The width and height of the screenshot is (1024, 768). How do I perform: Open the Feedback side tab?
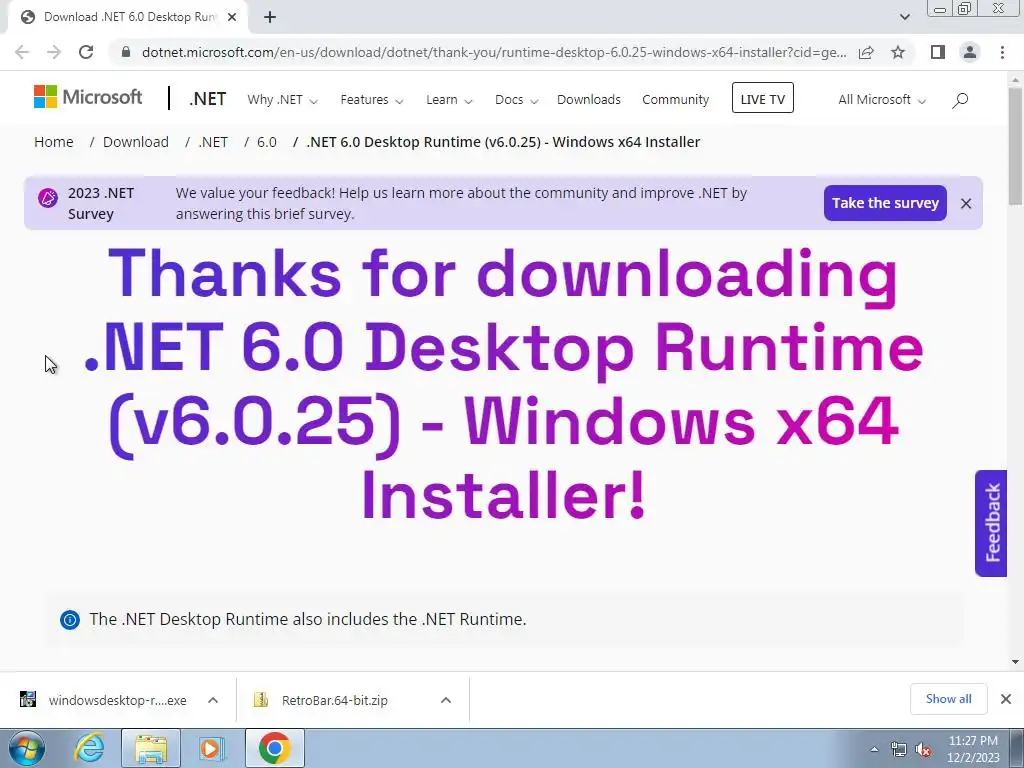991,523
